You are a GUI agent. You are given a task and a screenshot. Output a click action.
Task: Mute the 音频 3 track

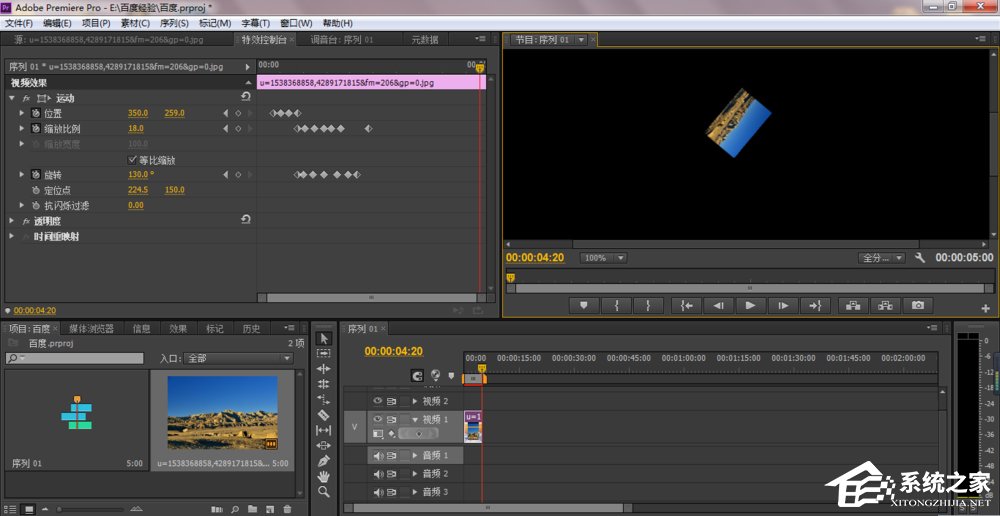[x=378, y=492]
